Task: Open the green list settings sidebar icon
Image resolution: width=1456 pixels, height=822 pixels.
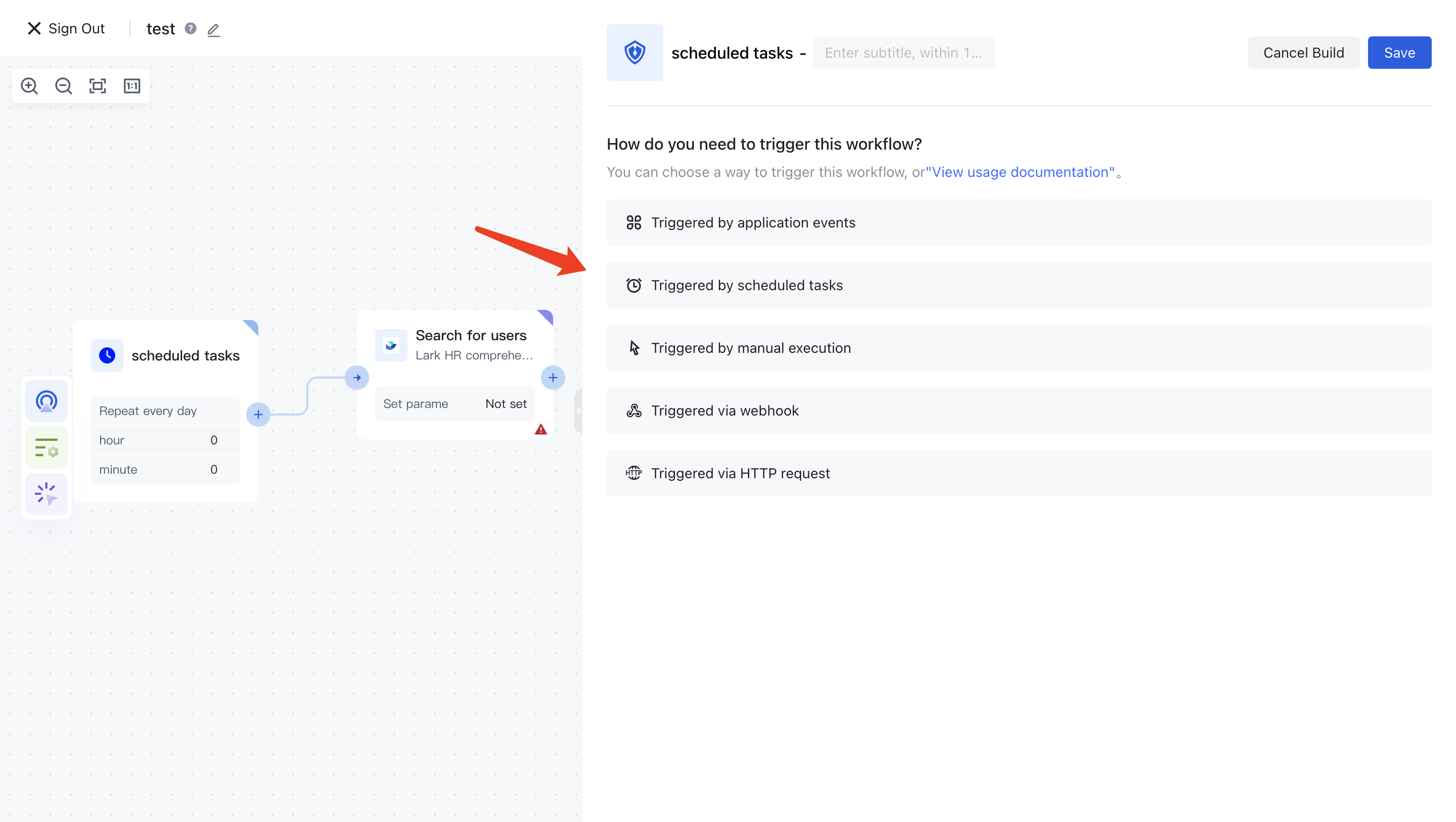Action: [47, 448]
